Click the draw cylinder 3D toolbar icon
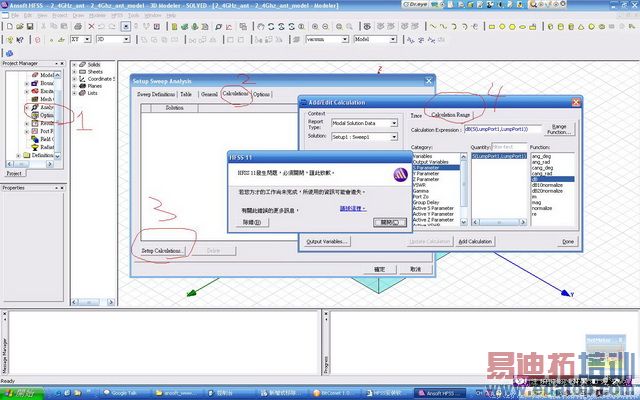 (x=560, y=27)
